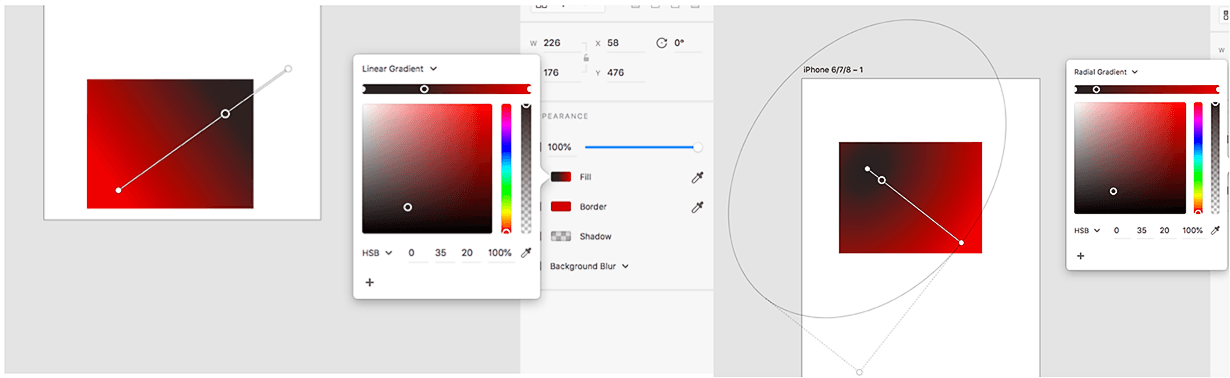The width and height of the screenshot is (1230, 378).
Task: Click radial gradient center handle on canvas
Action: point(867,169)
